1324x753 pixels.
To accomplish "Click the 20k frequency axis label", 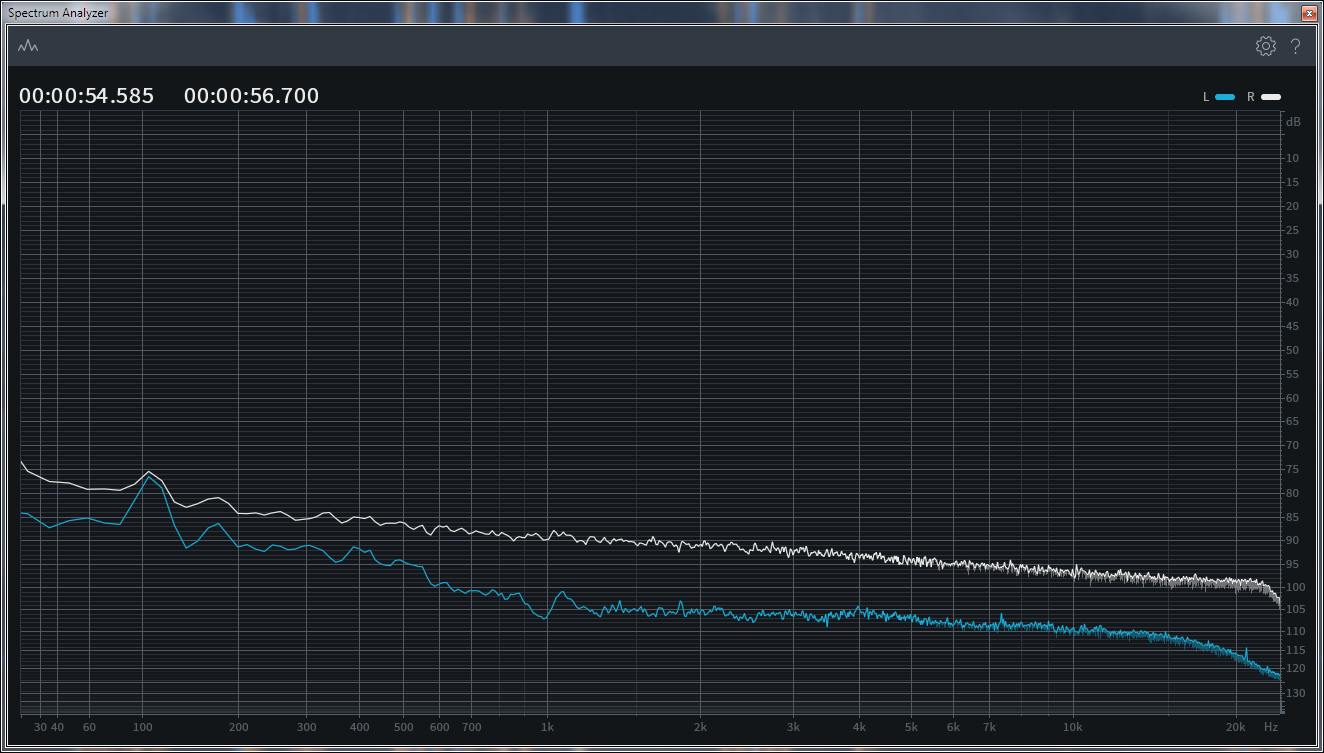I will [x=1236, y=727].
